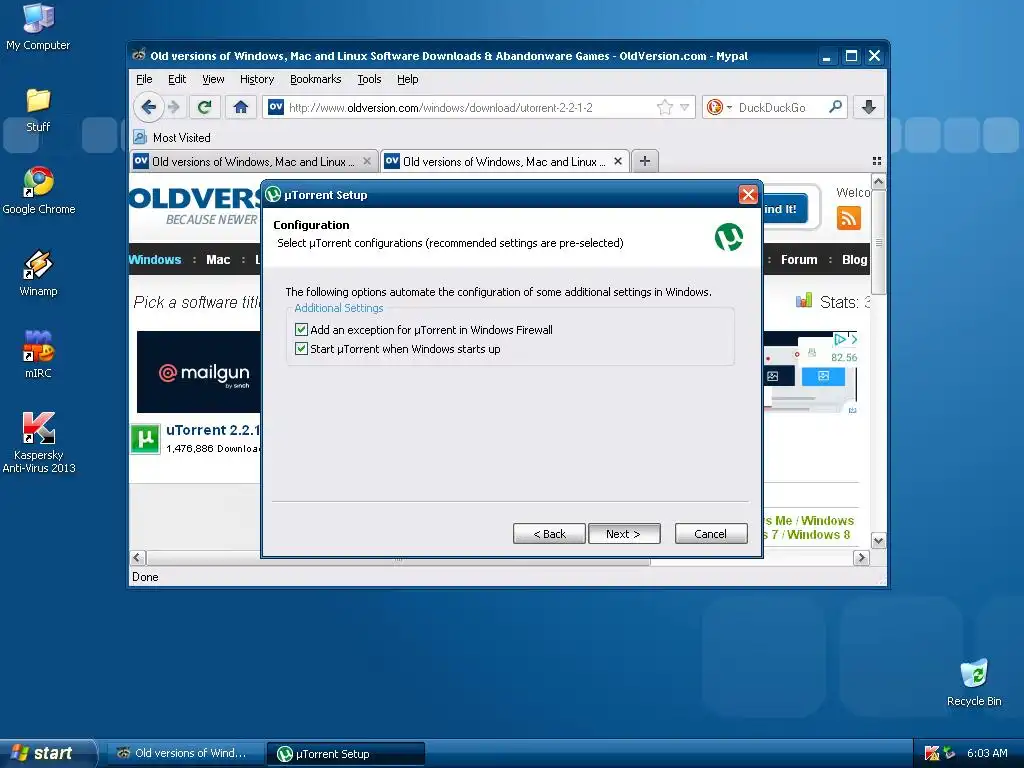1024x768 pixels.
Task: Switch to the first OldVersion tab
Action: point(253,161)
